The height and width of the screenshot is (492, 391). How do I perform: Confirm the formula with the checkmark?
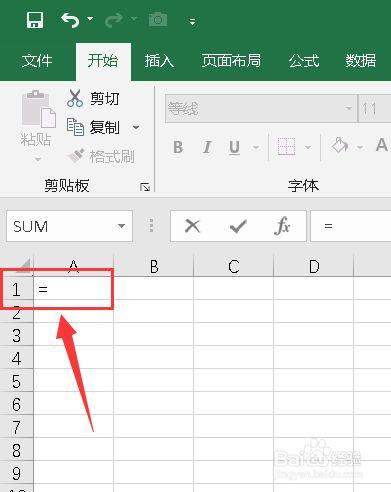[x=238, y=226]
